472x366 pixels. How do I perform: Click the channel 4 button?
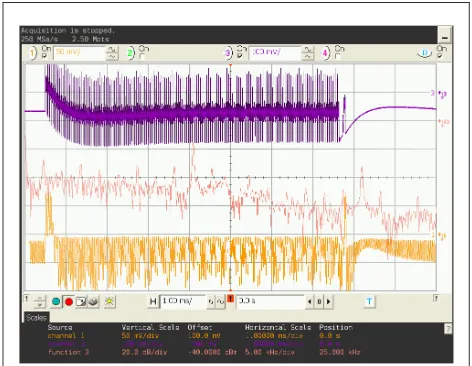325,53
